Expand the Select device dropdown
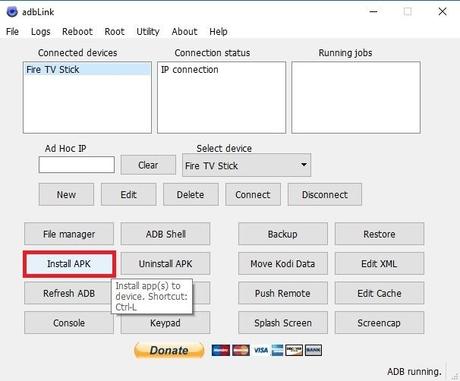 [246, 165]
